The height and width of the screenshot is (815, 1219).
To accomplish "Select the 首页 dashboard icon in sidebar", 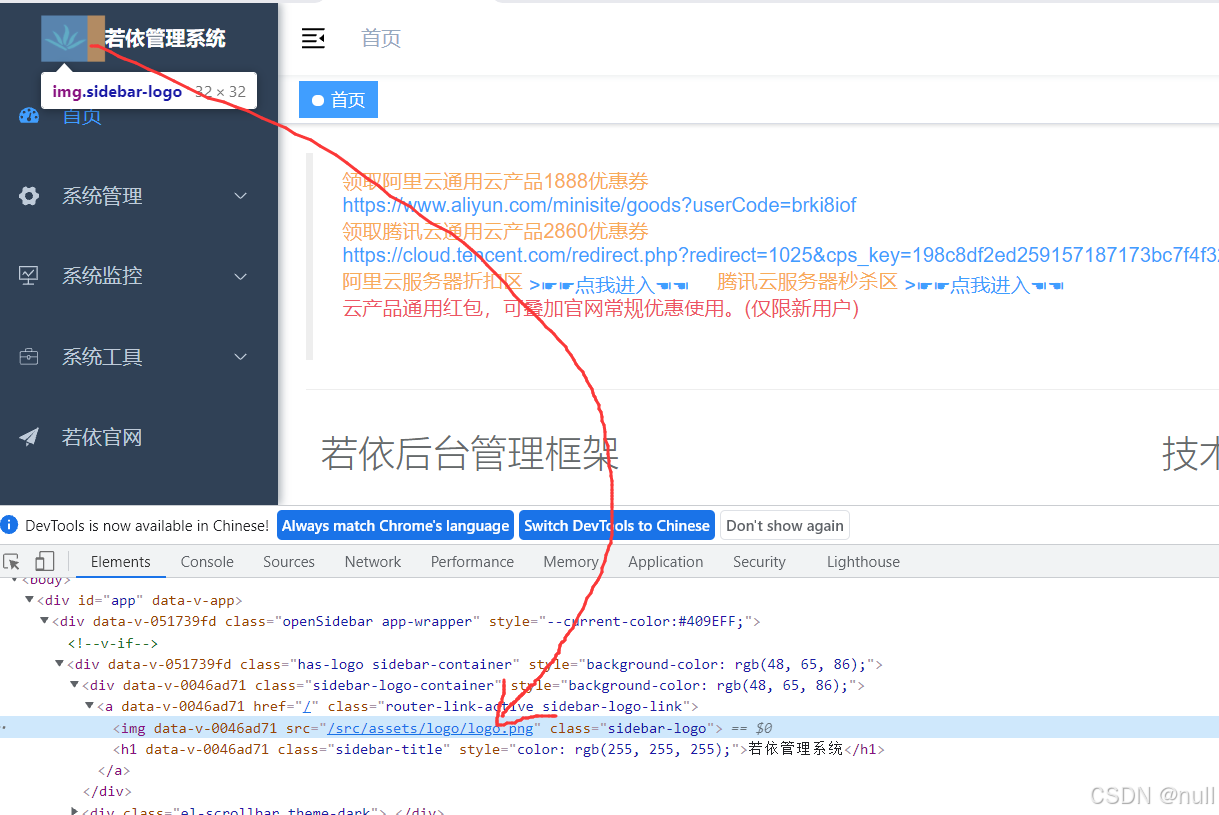I will 27,116.
